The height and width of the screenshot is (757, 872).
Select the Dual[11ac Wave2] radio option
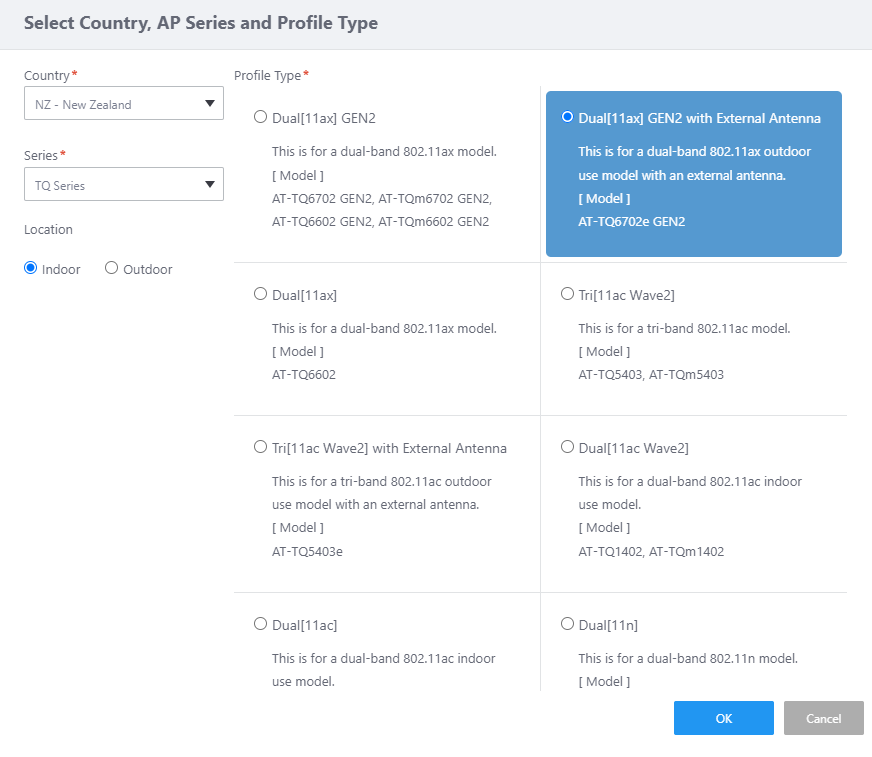click(568, 447)
